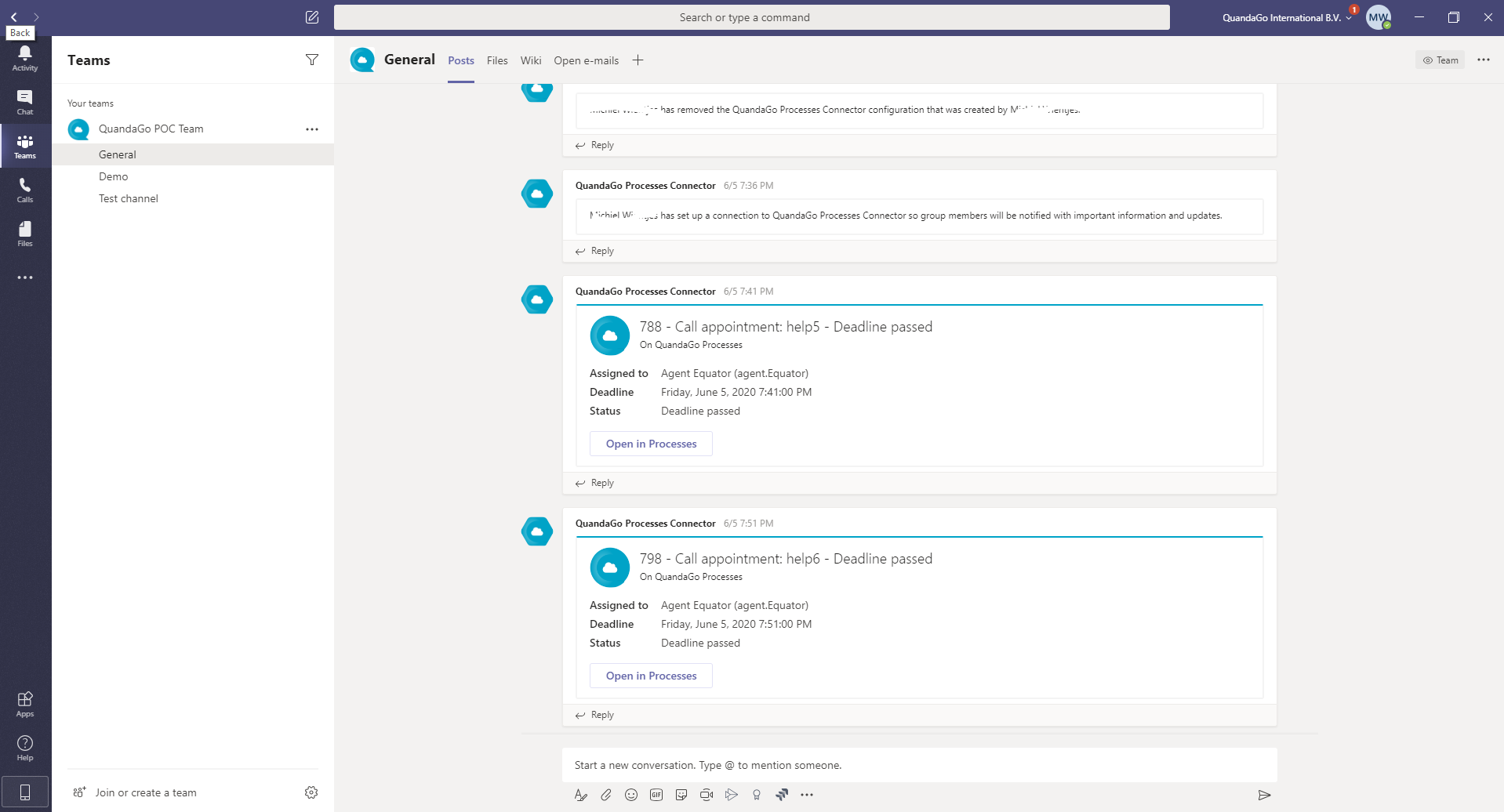Select the Demo channel
Image resolution: width=1504 pixels, height=812 pixels.
tap(193, 176)
